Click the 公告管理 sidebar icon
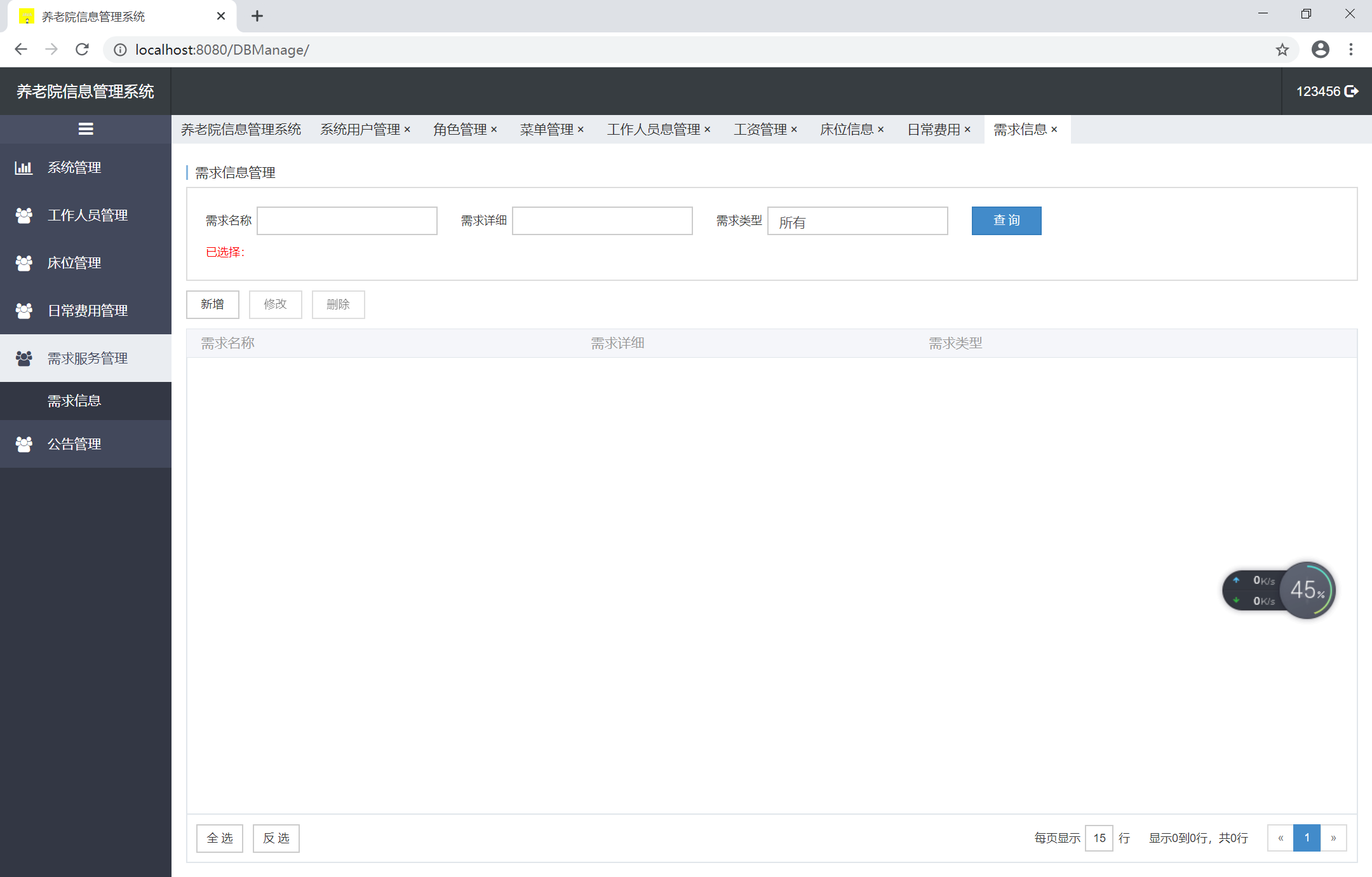The width and height of the screenshot is (1372, 877). click(x=24, y=444)
